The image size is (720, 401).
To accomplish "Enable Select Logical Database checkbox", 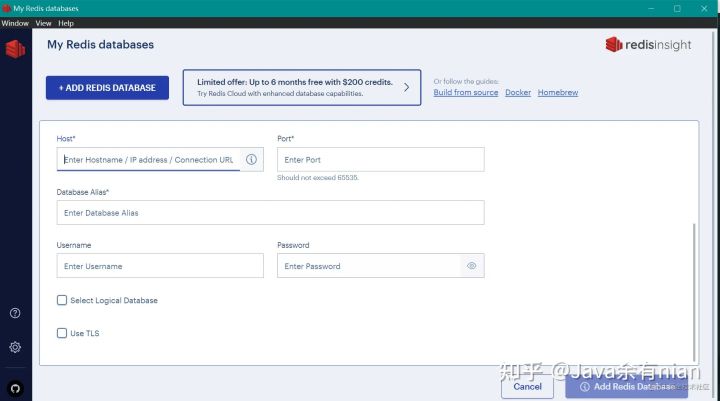I will tap(62, 300).
